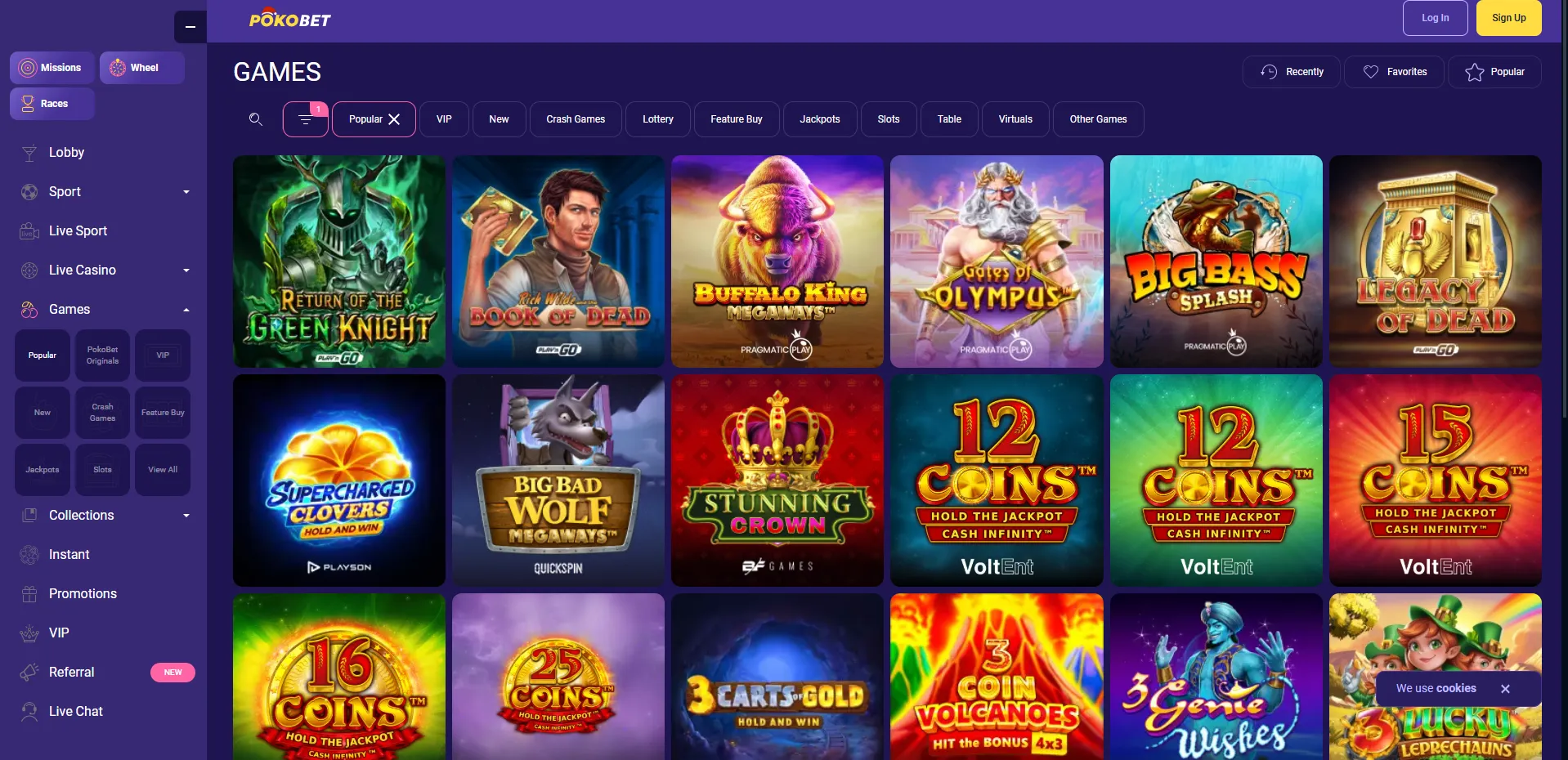
Task: Select the Crash Games category tab
Action: 576,119
